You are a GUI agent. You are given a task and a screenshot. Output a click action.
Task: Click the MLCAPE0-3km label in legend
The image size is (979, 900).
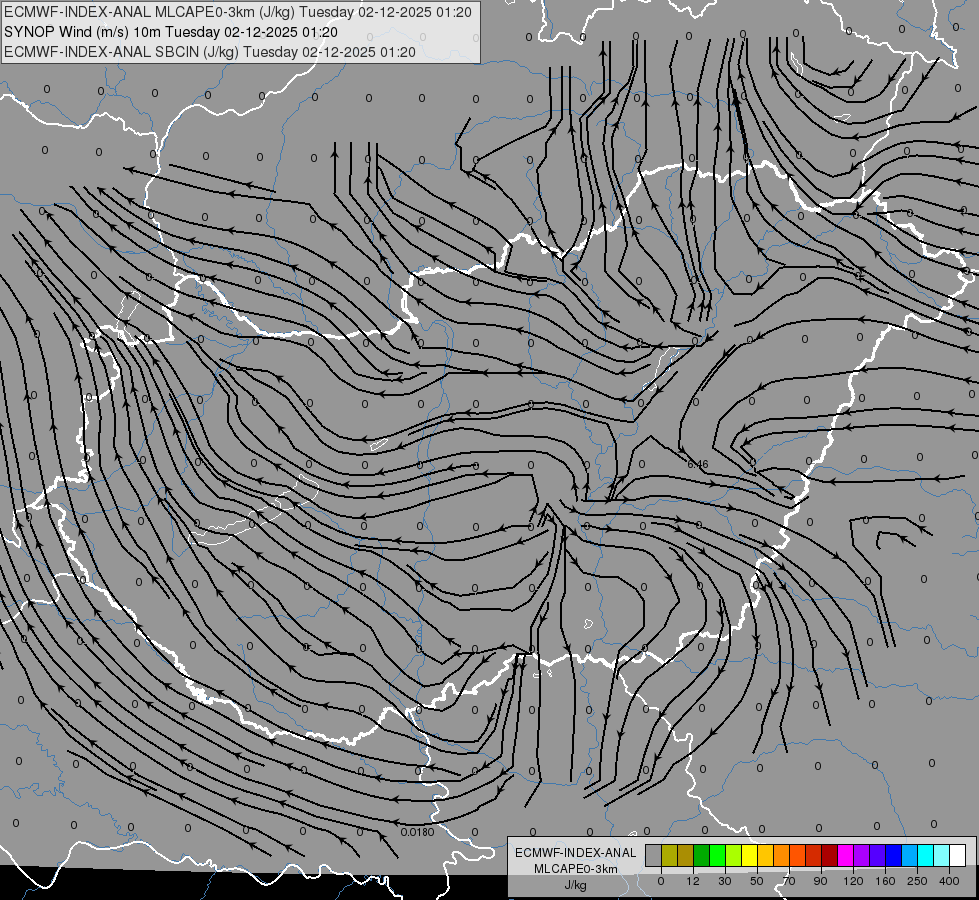[x=576, y=869]
